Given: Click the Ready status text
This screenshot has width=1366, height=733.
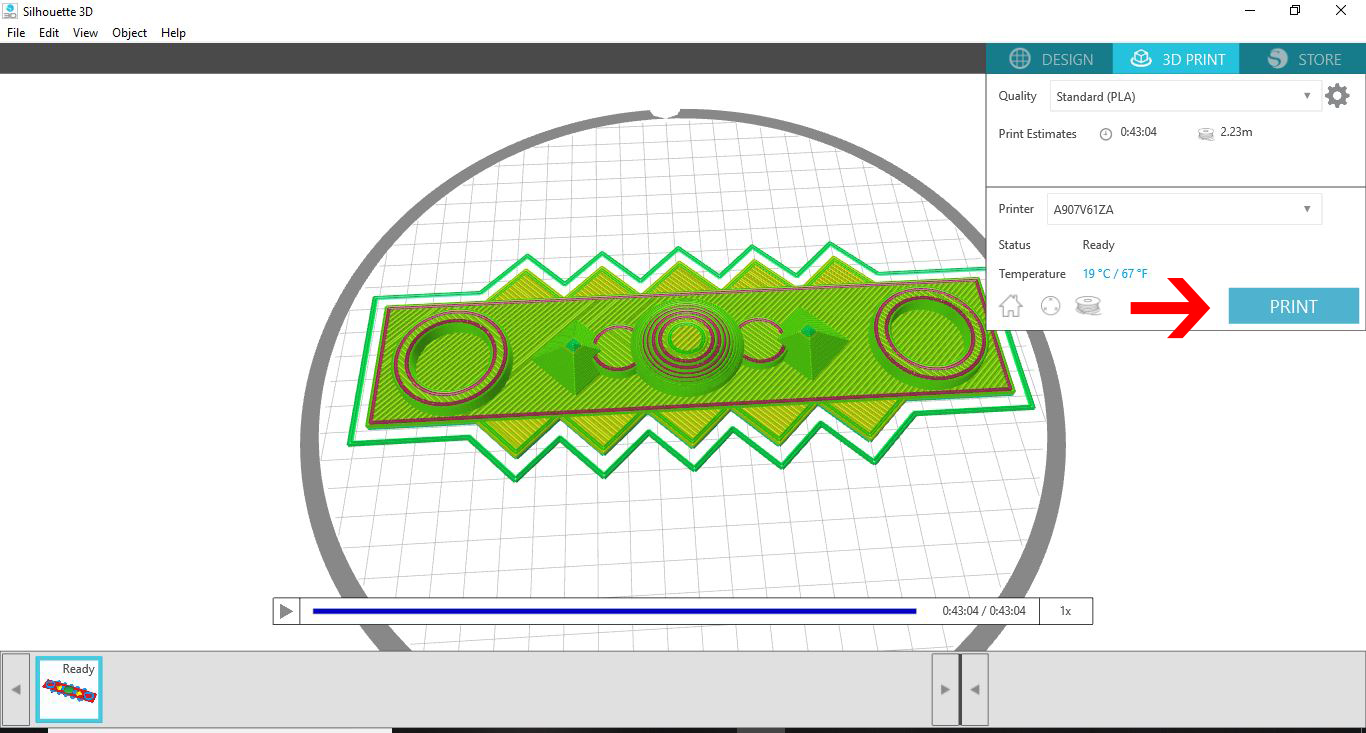Looking at the screenshot, I should 1098,245.
